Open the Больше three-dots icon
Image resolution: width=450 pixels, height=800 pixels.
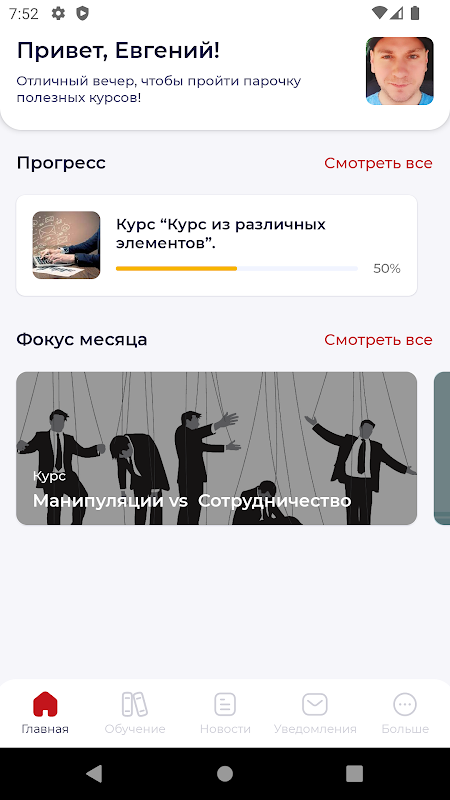coord(405,704)
